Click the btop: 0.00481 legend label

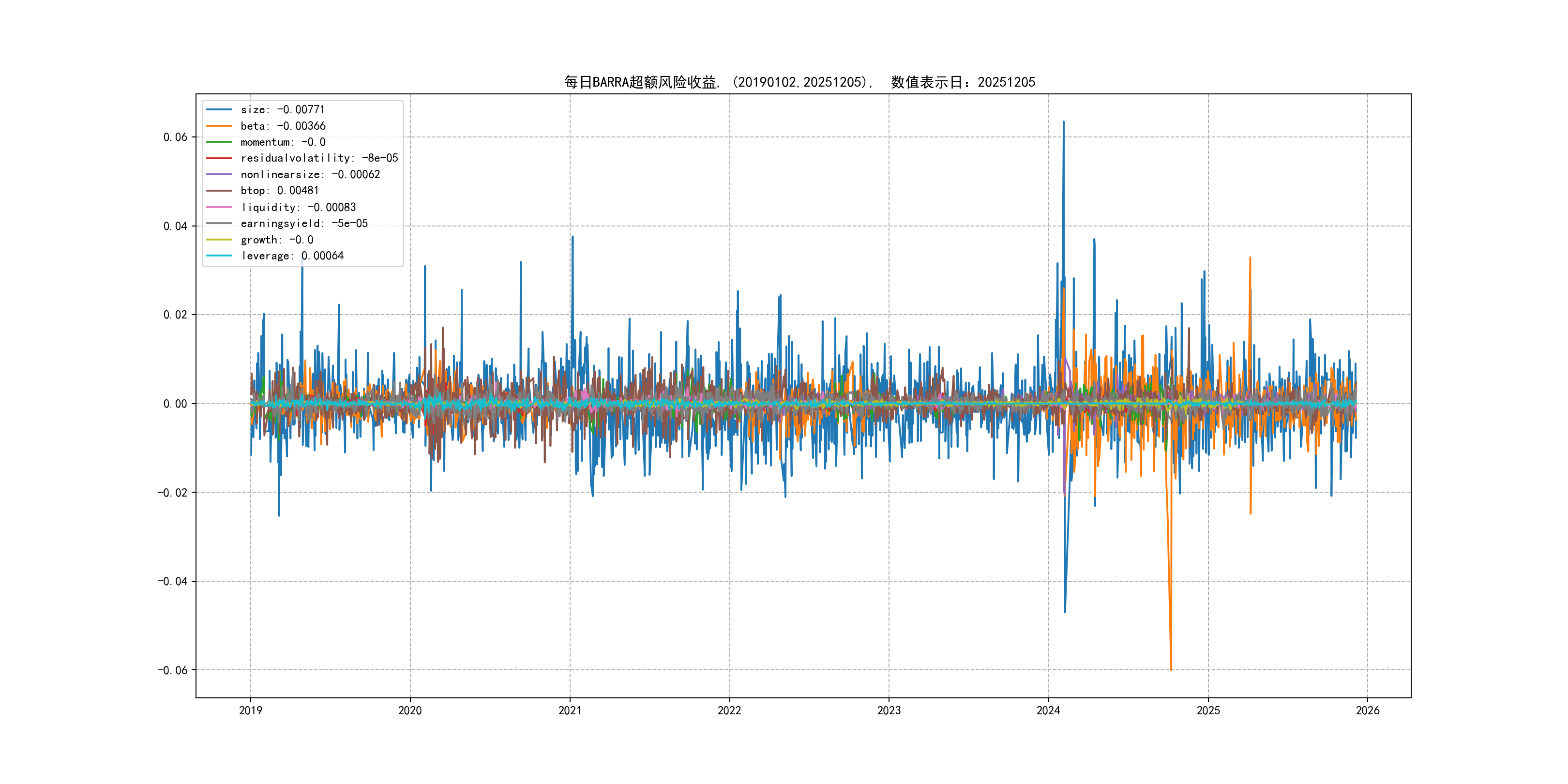tap(279, 191)
